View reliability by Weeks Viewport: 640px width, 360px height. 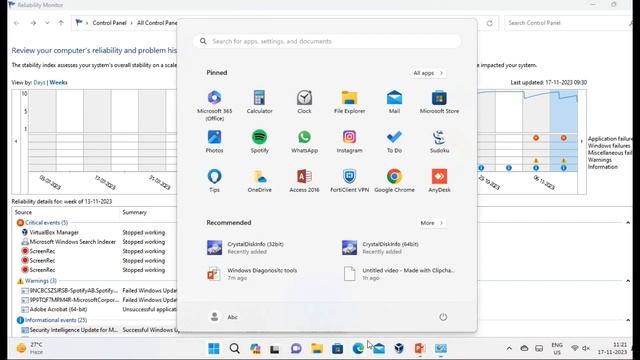(x=58, y=82)
